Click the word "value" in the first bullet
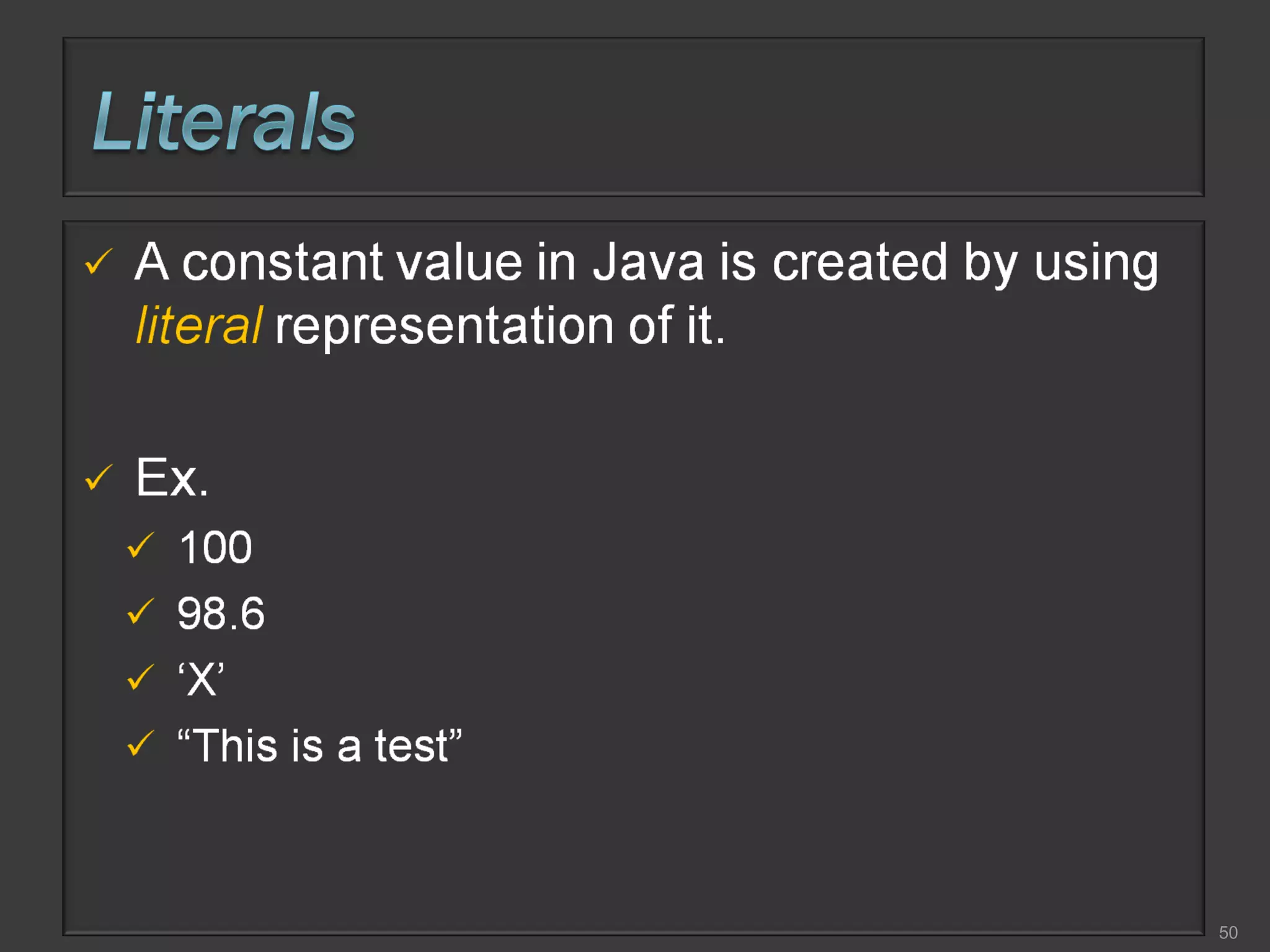The width and height of the screenshot is (1270, 952). pos(460,262)
